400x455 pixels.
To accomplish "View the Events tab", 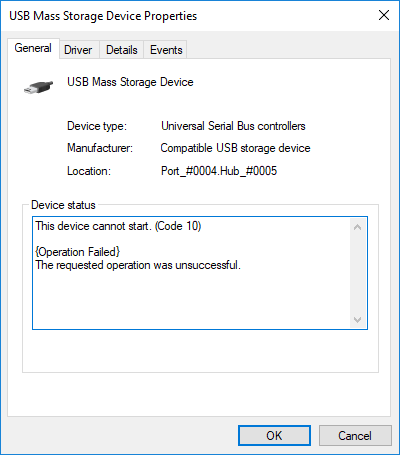I will click(166, 50).
